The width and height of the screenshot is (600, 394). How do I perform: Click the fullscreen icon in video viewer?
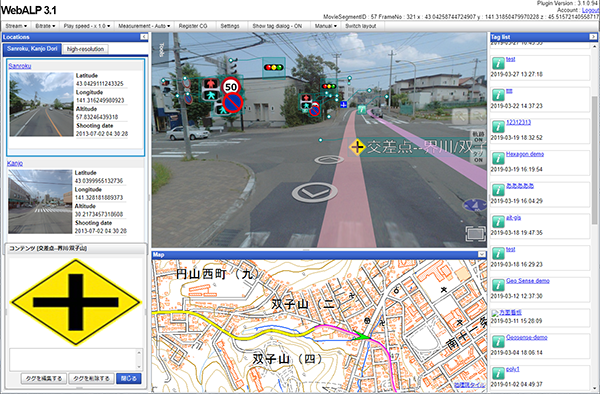(475, 234)
